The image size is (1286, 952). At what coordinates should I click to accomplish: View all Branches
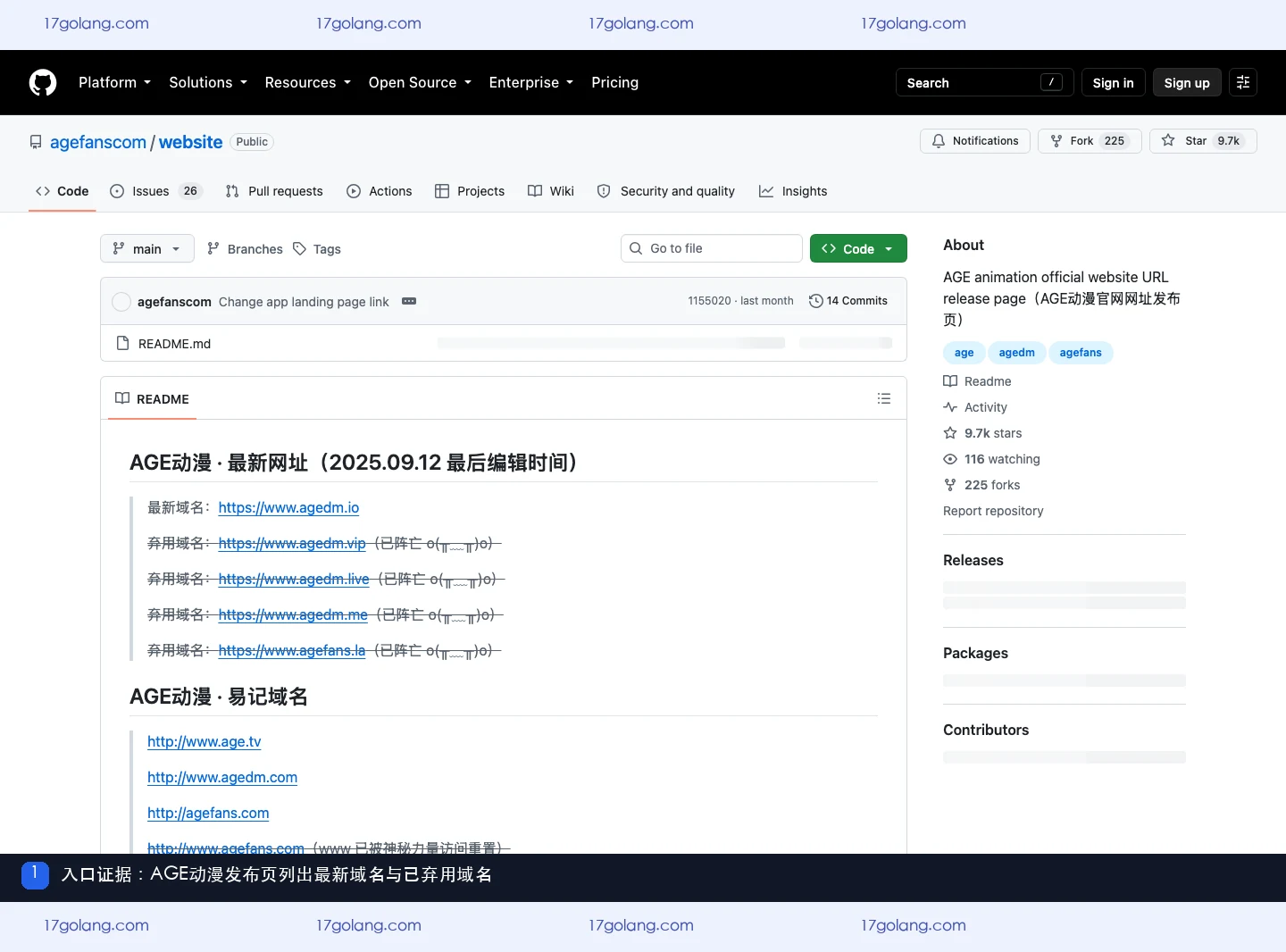click(245, 249)
